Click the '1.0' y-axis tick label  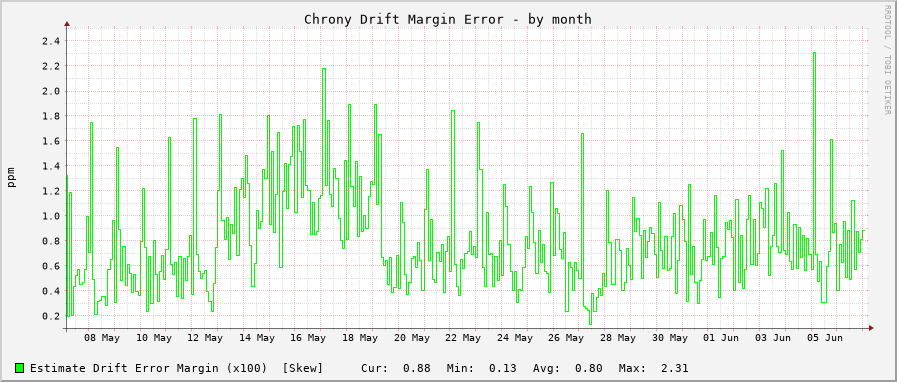coord(51,216)
